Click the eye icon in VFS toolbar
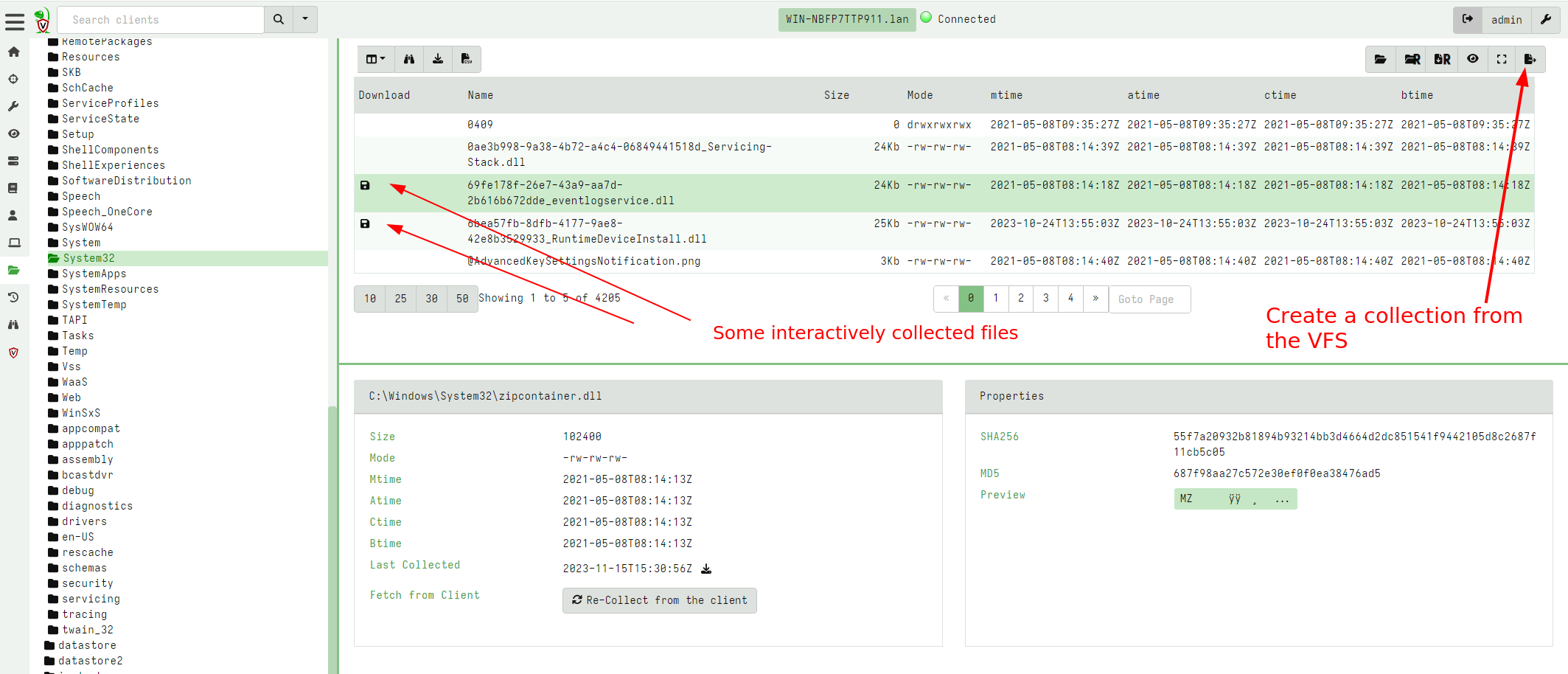Screen dimensions: 1568x674 coord(1472,59)
